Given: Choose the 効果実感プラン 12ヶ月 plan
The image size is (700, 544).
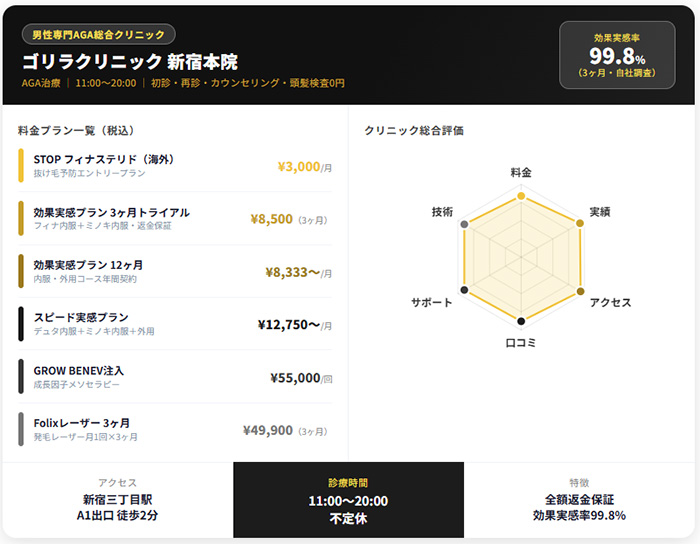Looking at the screenshot, I should click(x=175, y=271).
